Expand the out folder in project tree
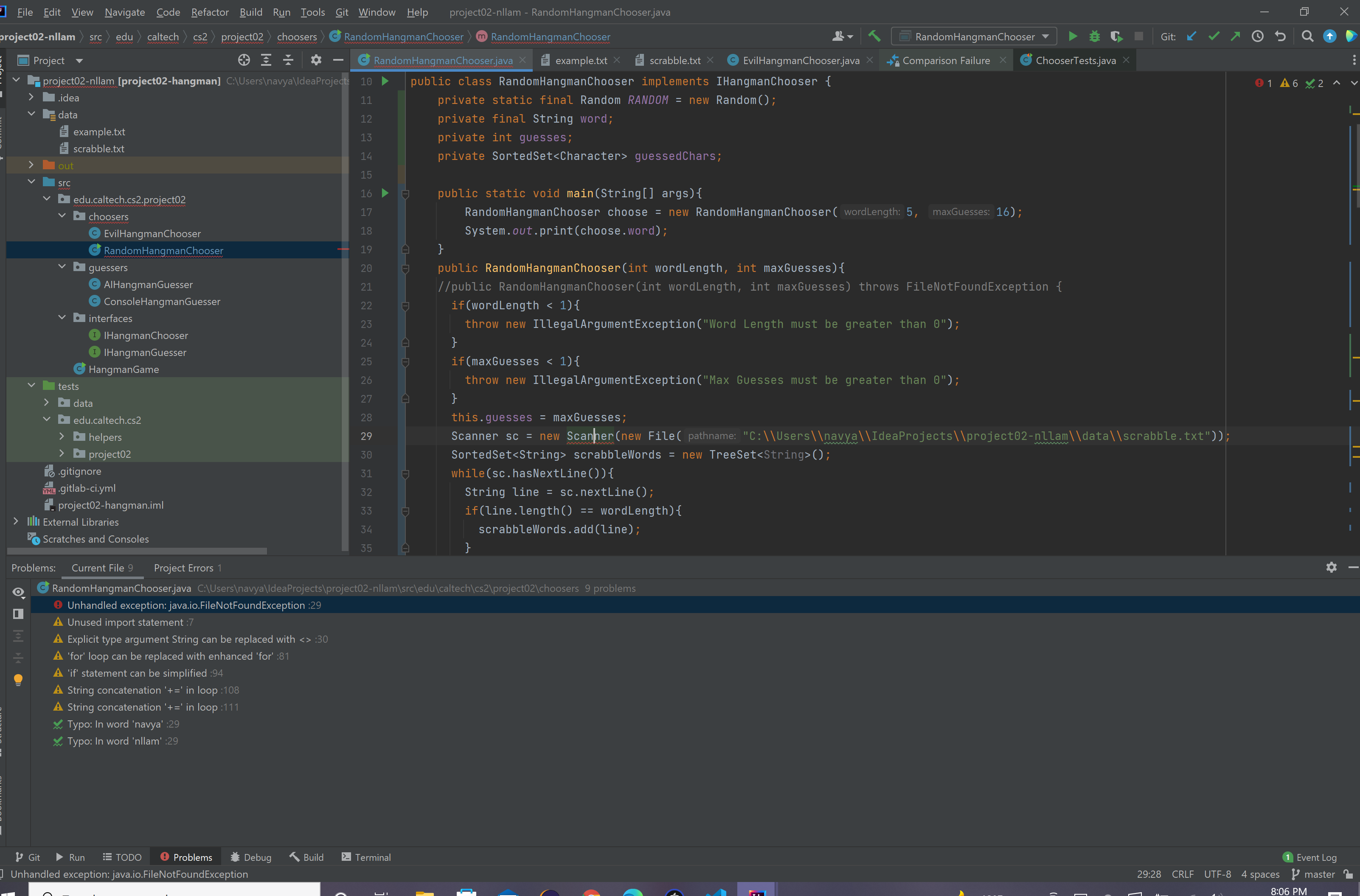Image resolution: width=1360 pixels, height=896 pixels. 31,165
